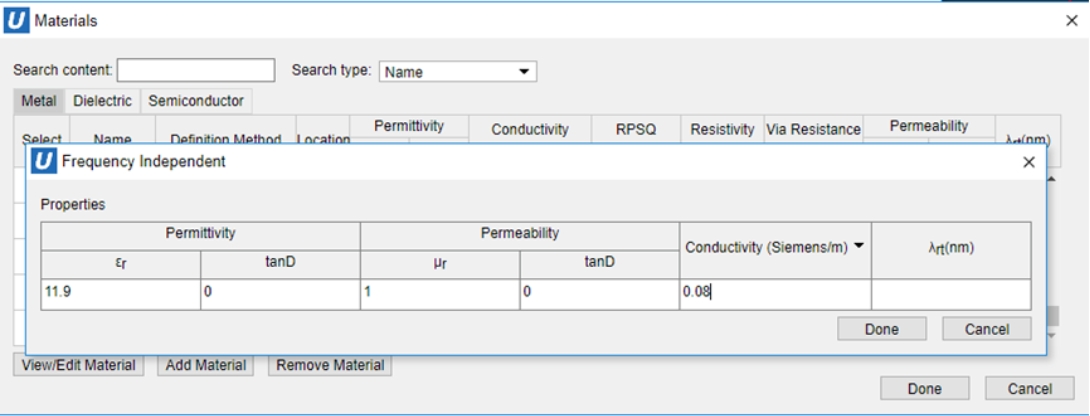Select the permeability μr value field
The image size is (1090, 416).
click(439, 294)
